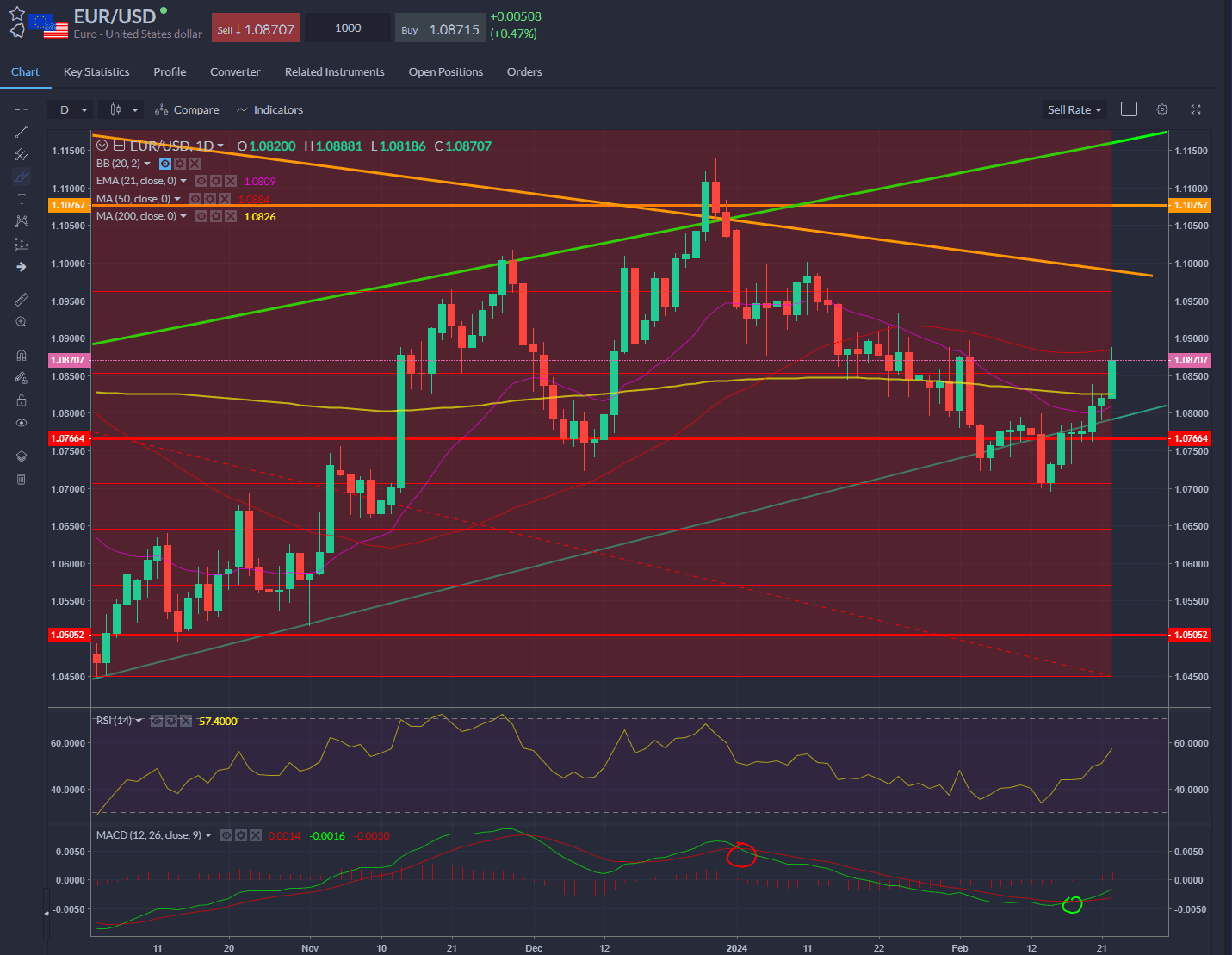The width and height of the screenshot is (1232, 955).
Task: Toggle the lock all drawings padlock
Action: tap(22, 400)
